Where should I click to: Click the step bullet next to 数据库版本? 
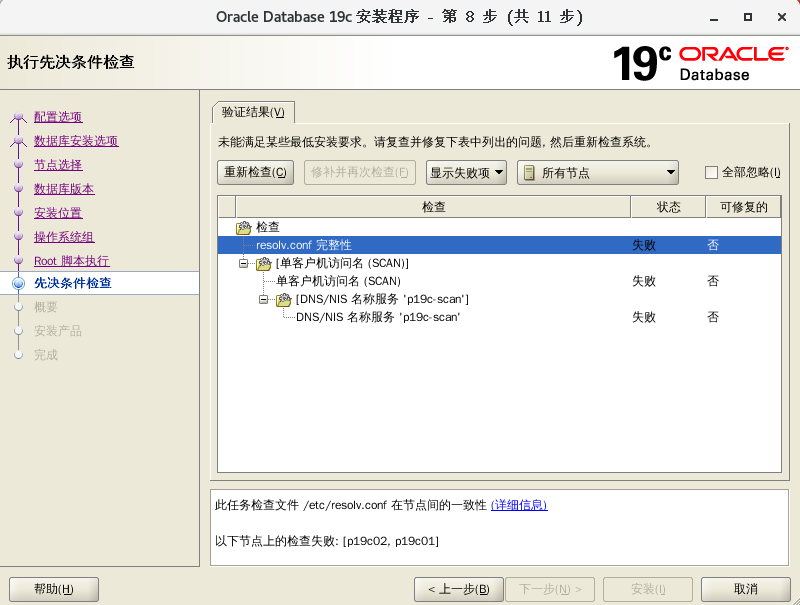pyautogui.click(x=18, y=189)
